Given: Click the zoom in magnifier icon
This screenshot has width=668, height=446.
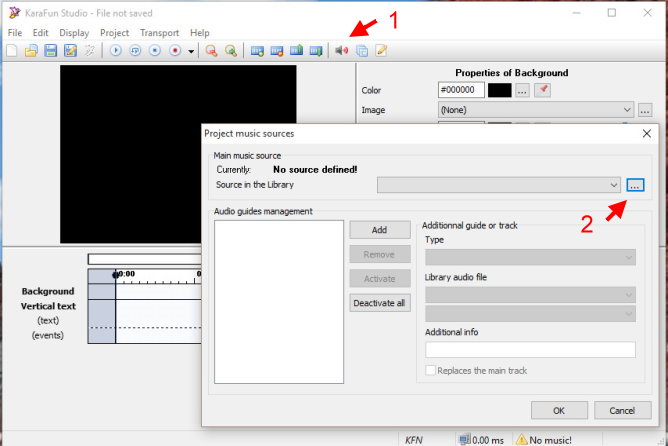Looking at the screenshot, I should tap(212, 51).
